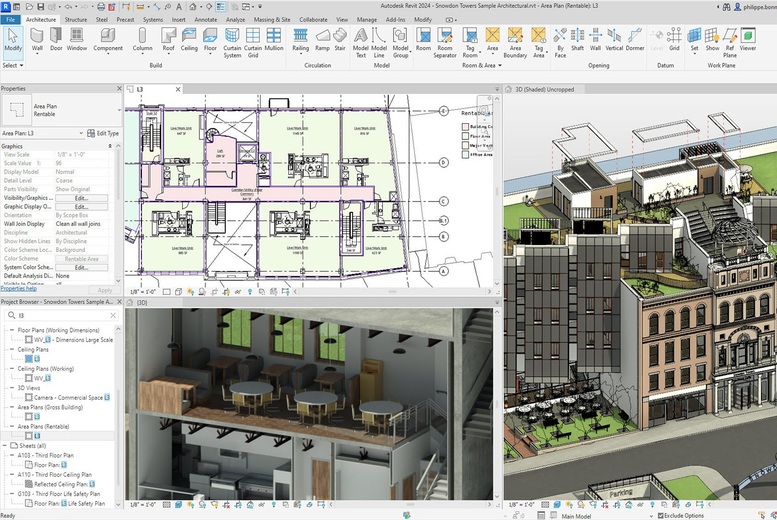Select the Door tool
Viewport: 777px width, 520px height.
point(56,40)
